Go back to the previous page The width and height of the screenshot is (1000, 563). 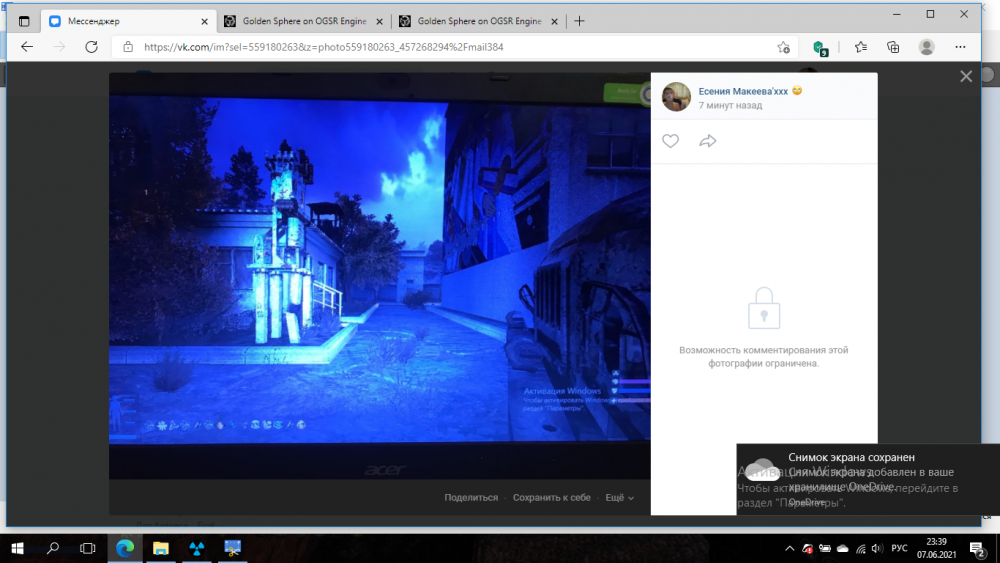coord(27,47)
